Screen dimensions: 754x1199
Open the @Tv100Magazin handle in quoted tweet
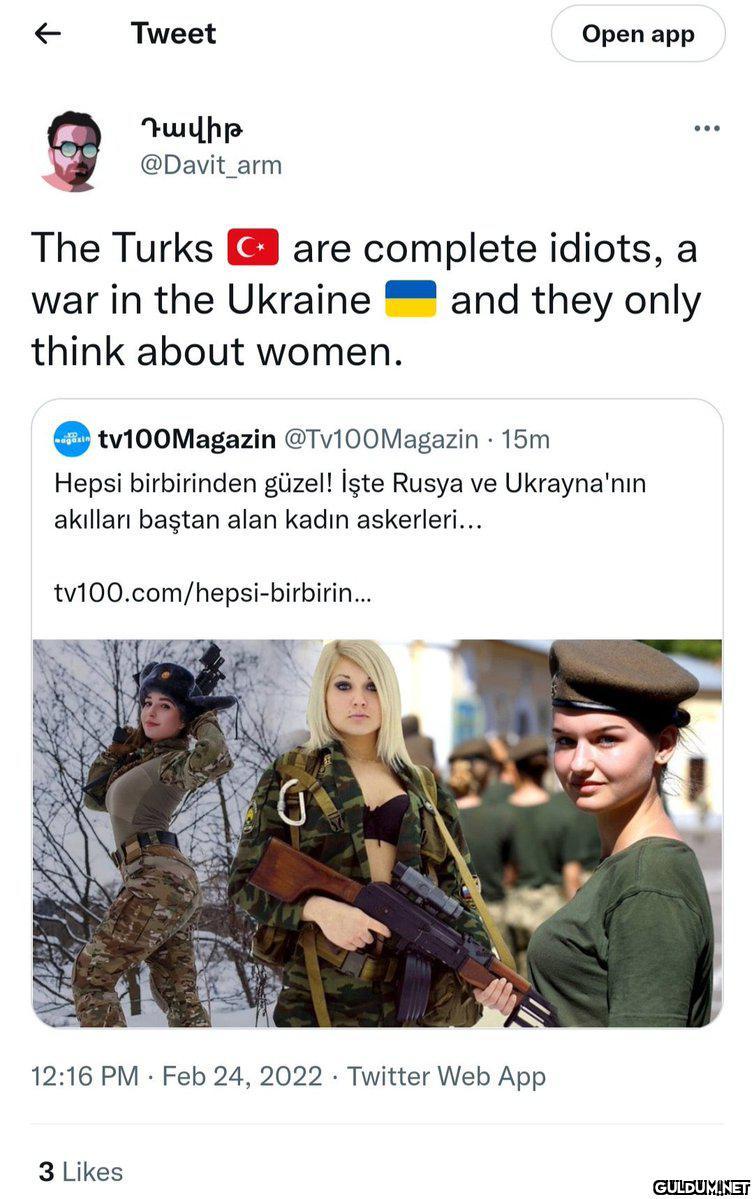point(381,440)
